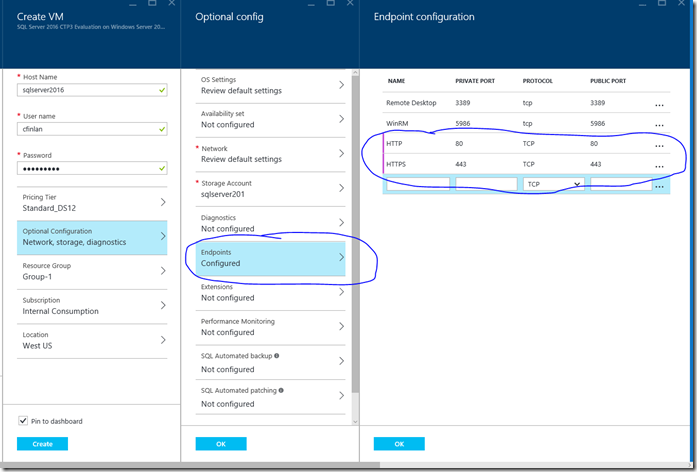Screen dimensions: 697x472
Task: Click the ellipsis menu on the HTTPS row
Action: coord(658,166)
